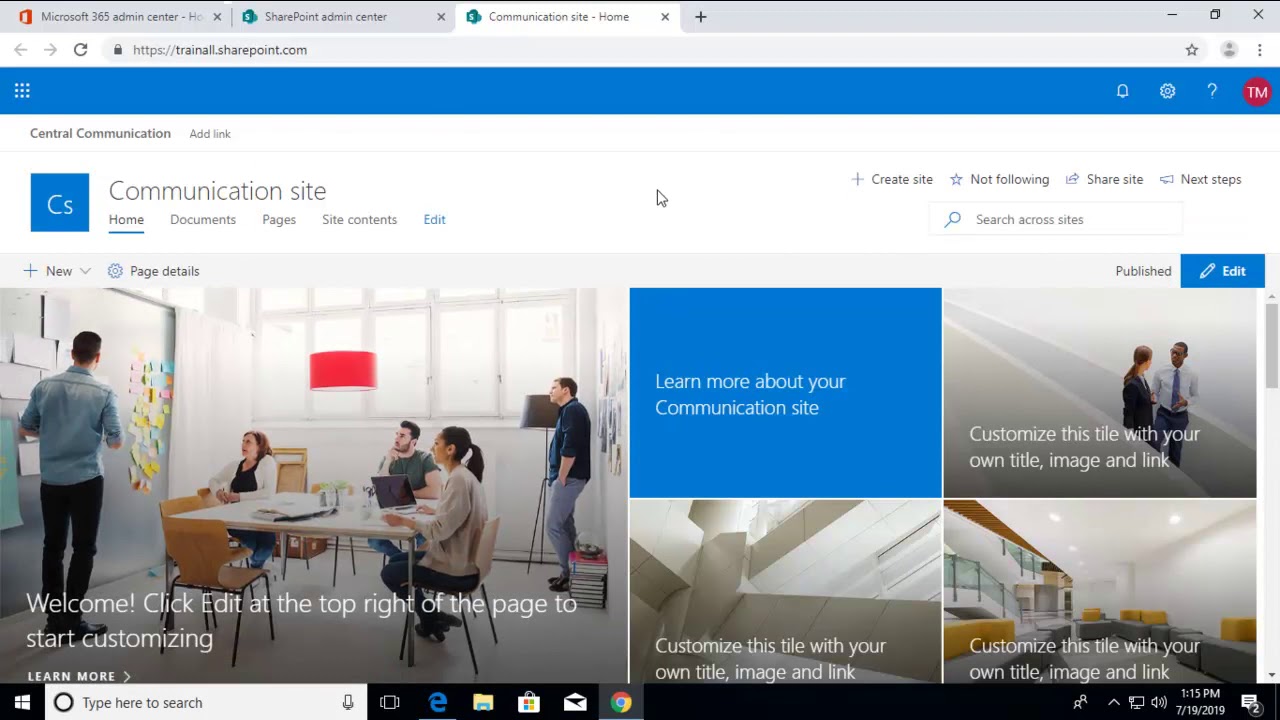The image size is (1280, 720).
Task: Open the Welcome hero tile with meeting photo
Action: click(313, 486)
